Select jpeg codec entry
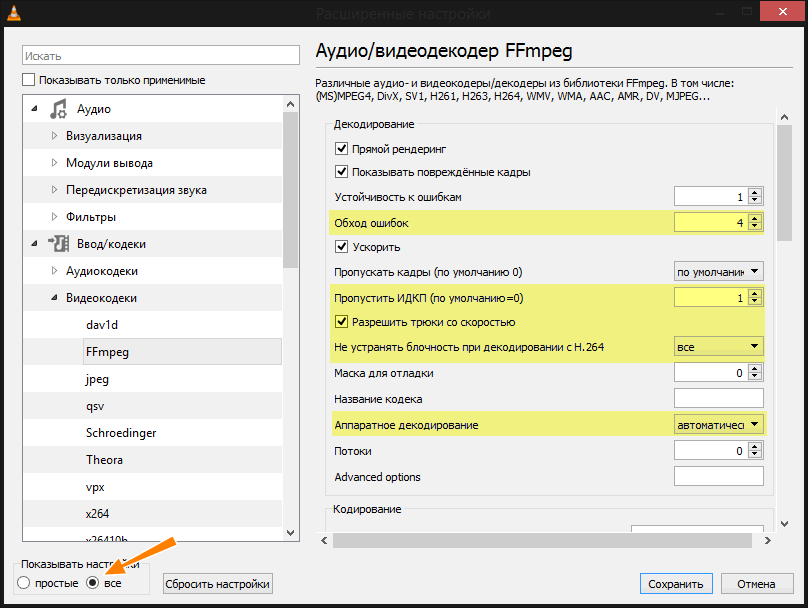This screenshot has height=608, width=808. point(97,379)
